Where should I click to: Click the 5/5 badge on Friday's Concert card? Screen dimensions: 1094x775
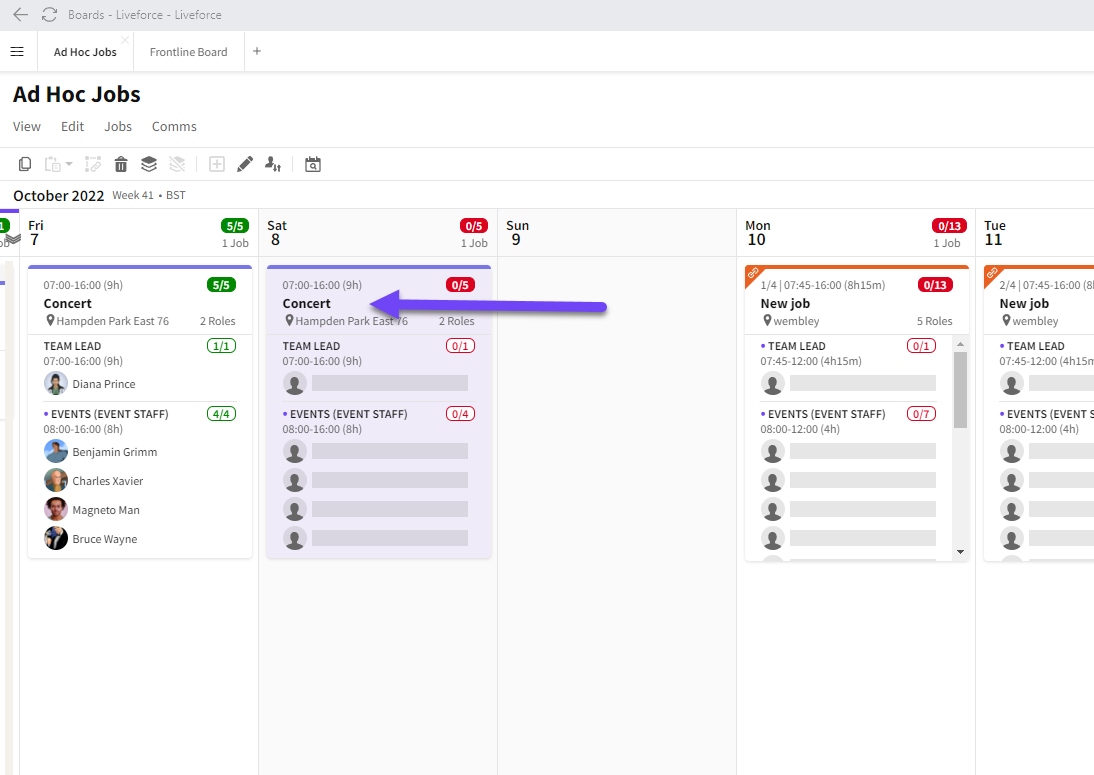click(x=221, y=285)
